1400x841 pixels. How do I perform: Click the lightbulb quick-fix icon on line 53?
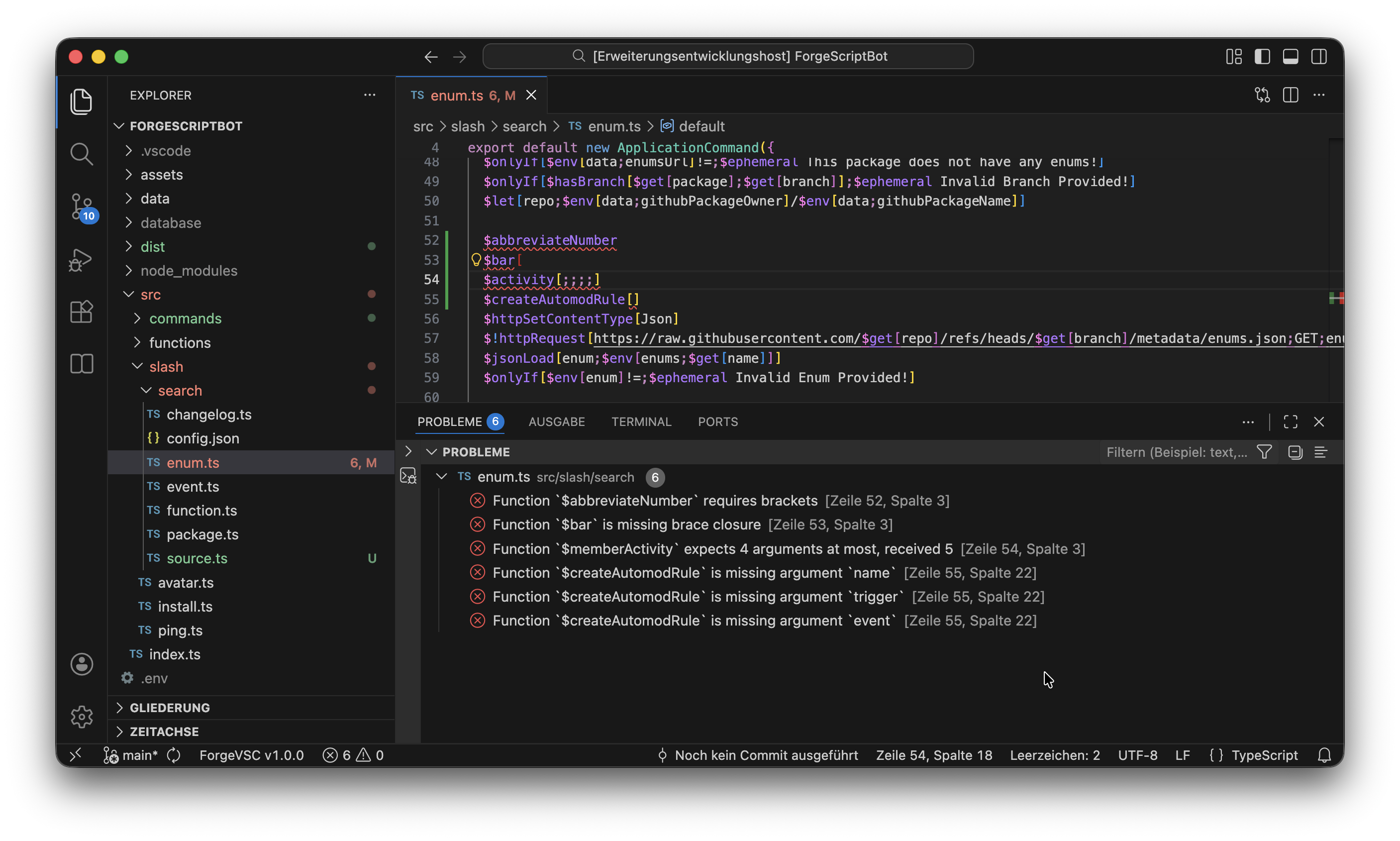click(476, 260)
